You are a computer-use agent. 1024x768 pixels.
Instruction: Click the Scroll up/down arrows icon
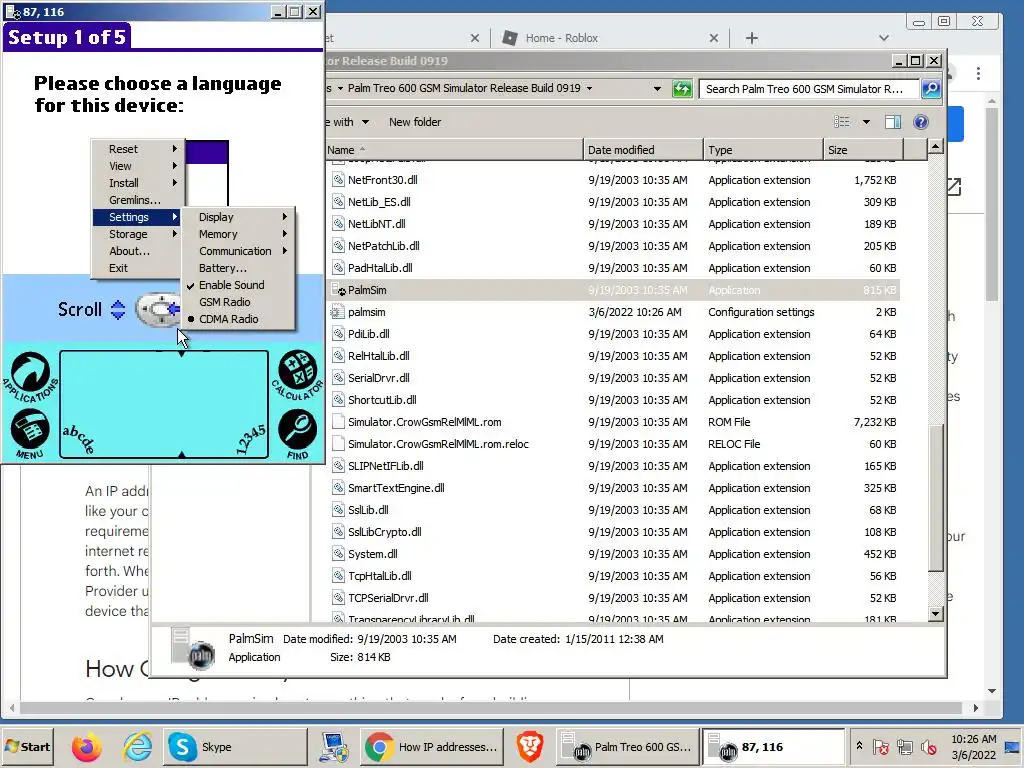(x=118, y=310)
